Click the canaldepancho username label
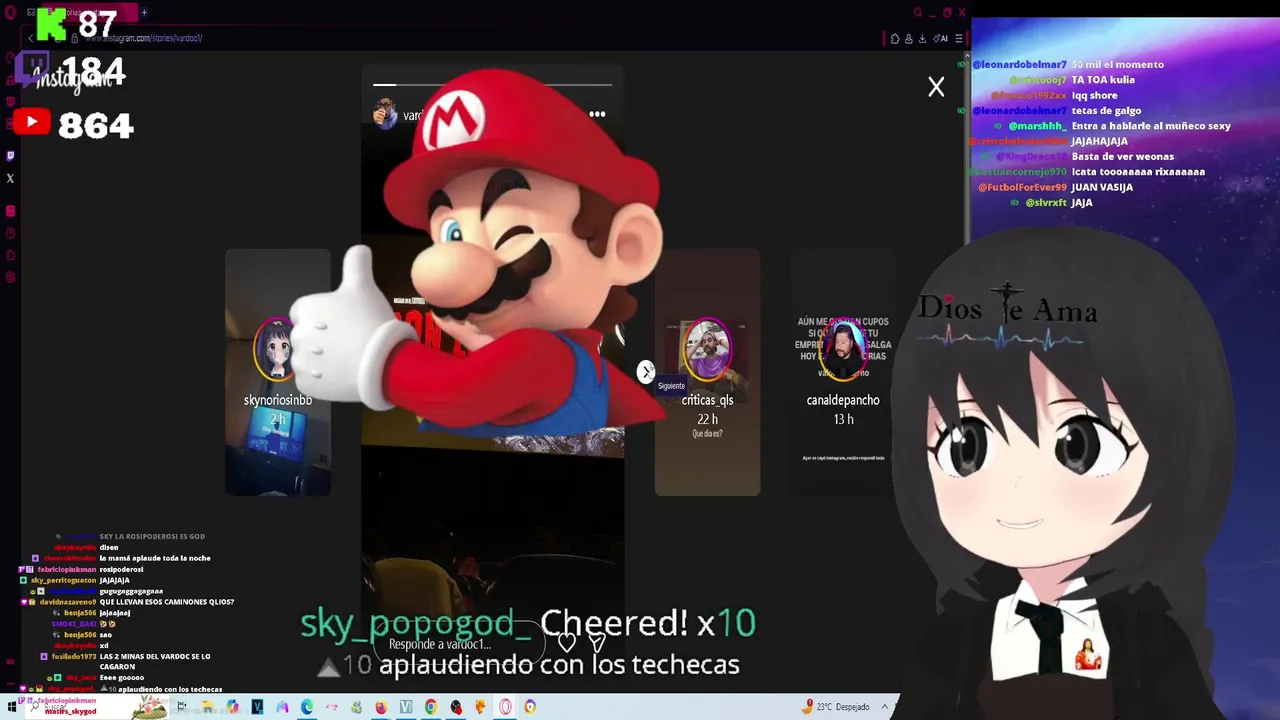Image resolution: width=1280 pixels, height=720 pixels. [843, 400]
